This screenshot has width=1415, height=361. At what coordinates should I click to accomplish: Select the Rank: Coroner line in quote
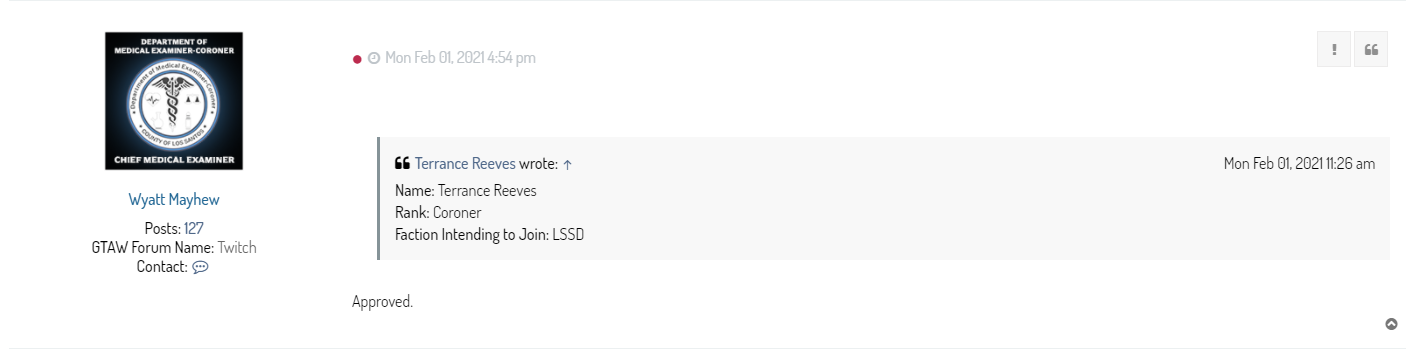(x=438, y=213)
